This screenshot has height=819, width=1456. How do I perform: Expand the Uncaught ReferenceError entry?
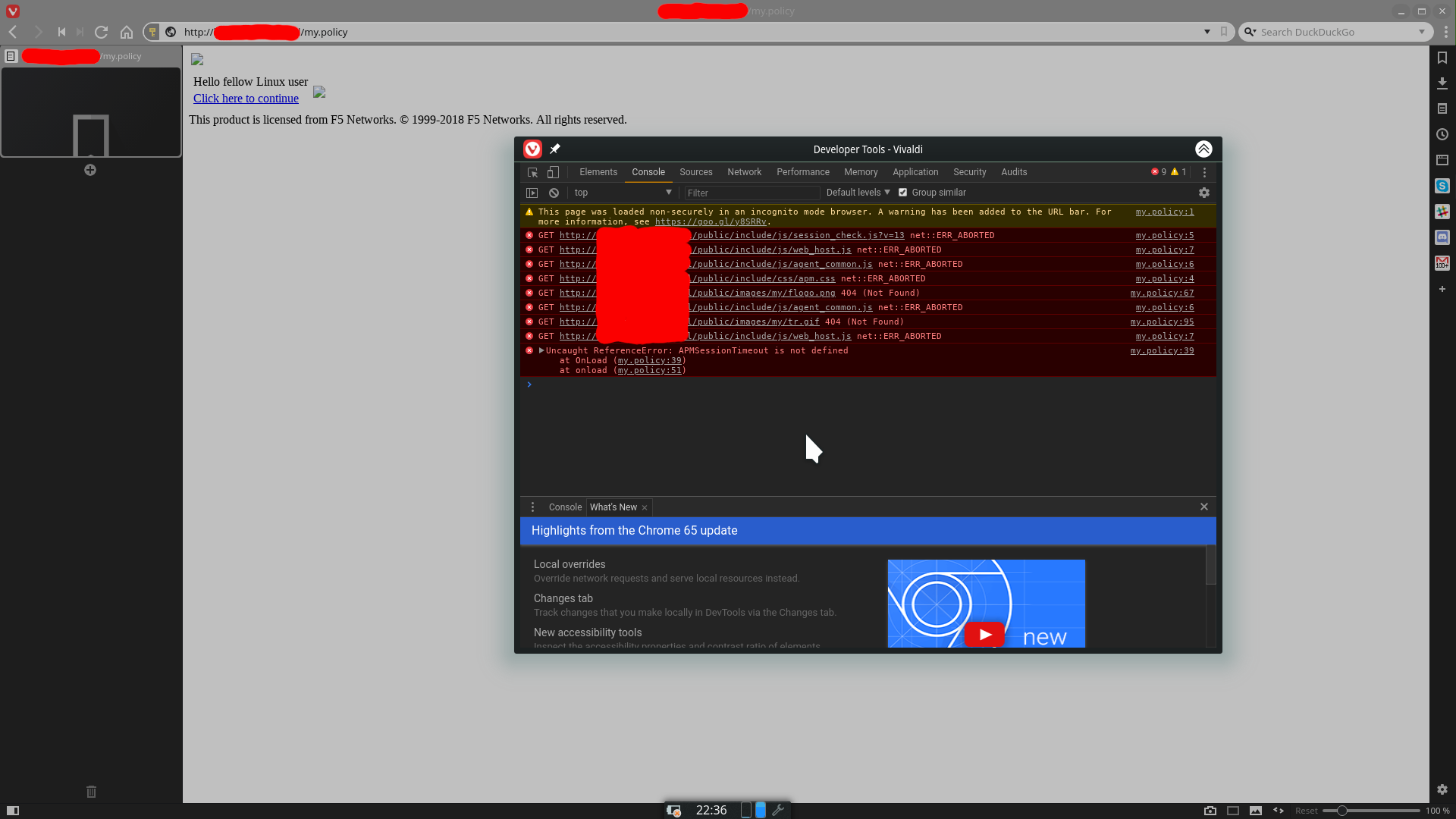(x=541, y=350)
